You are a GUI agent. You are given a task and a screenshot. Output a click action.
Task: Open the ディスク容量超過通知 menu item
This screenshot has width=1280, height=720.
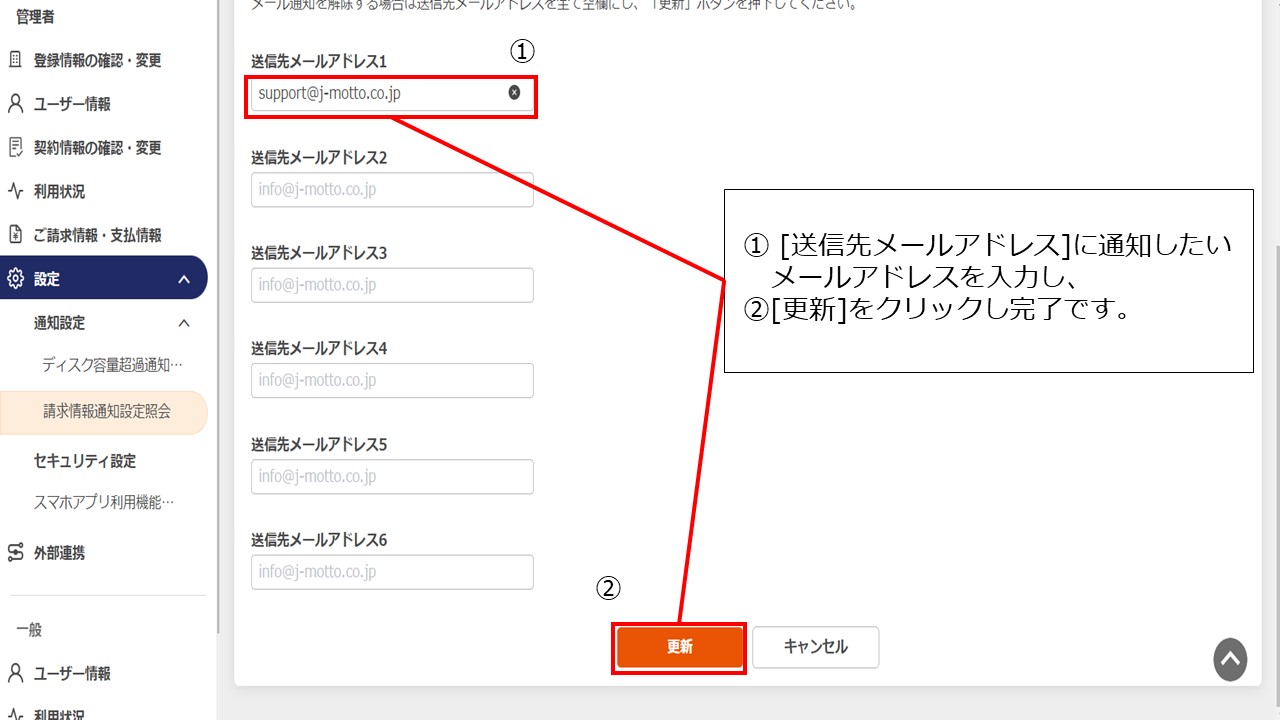pyautogui.click(x=112, y=365)
